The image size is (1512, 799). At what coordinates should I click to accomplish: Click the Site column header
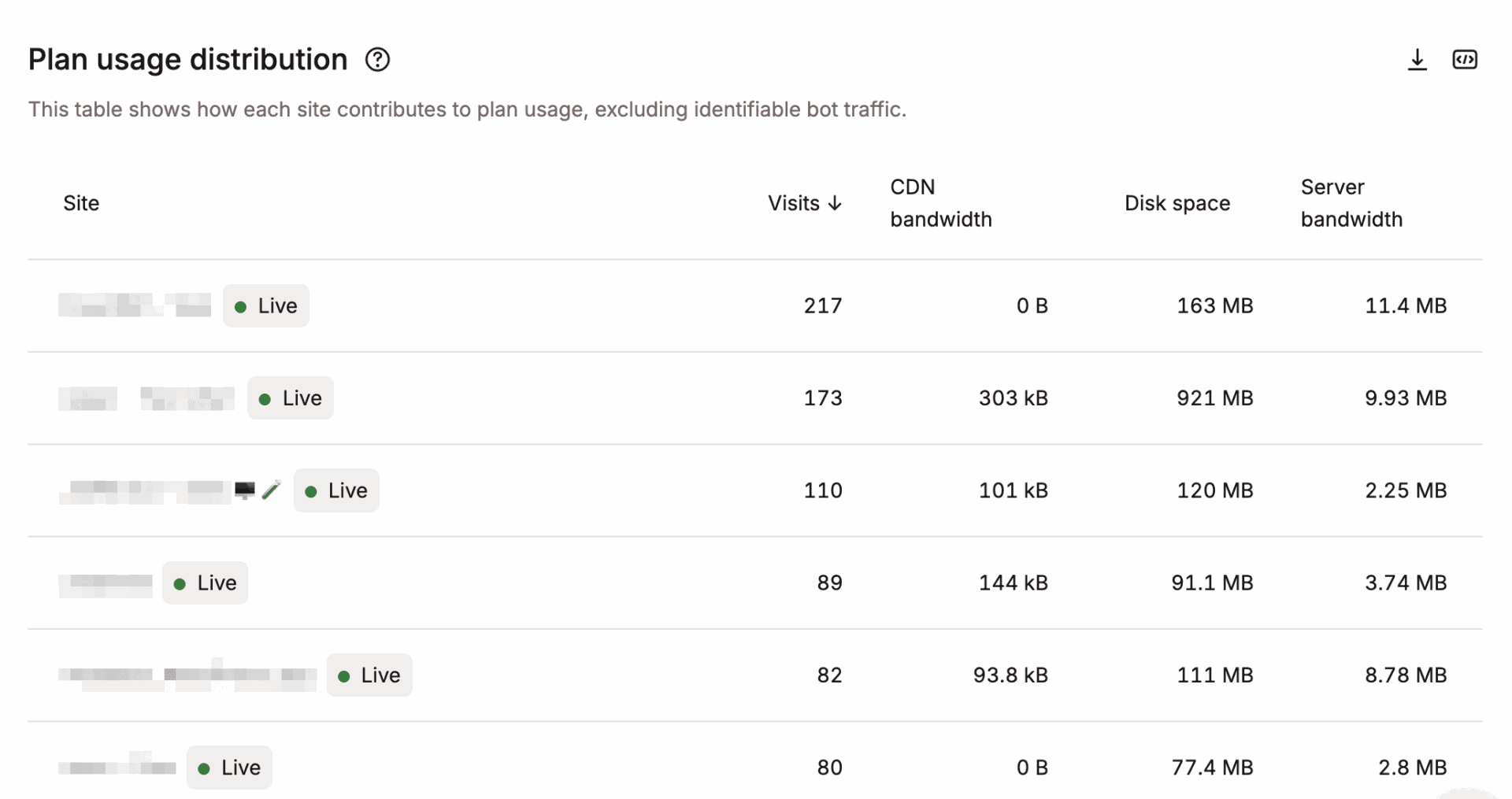coord(81,202)
